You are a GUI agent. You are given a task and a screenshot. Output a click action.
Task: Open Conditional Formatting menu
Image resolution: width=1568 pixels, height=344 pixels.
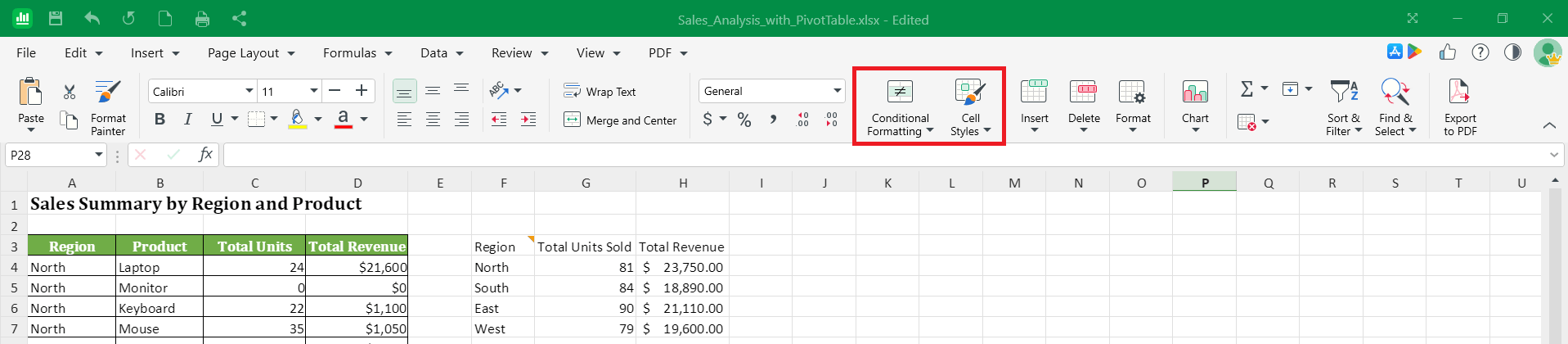point(900,108)
